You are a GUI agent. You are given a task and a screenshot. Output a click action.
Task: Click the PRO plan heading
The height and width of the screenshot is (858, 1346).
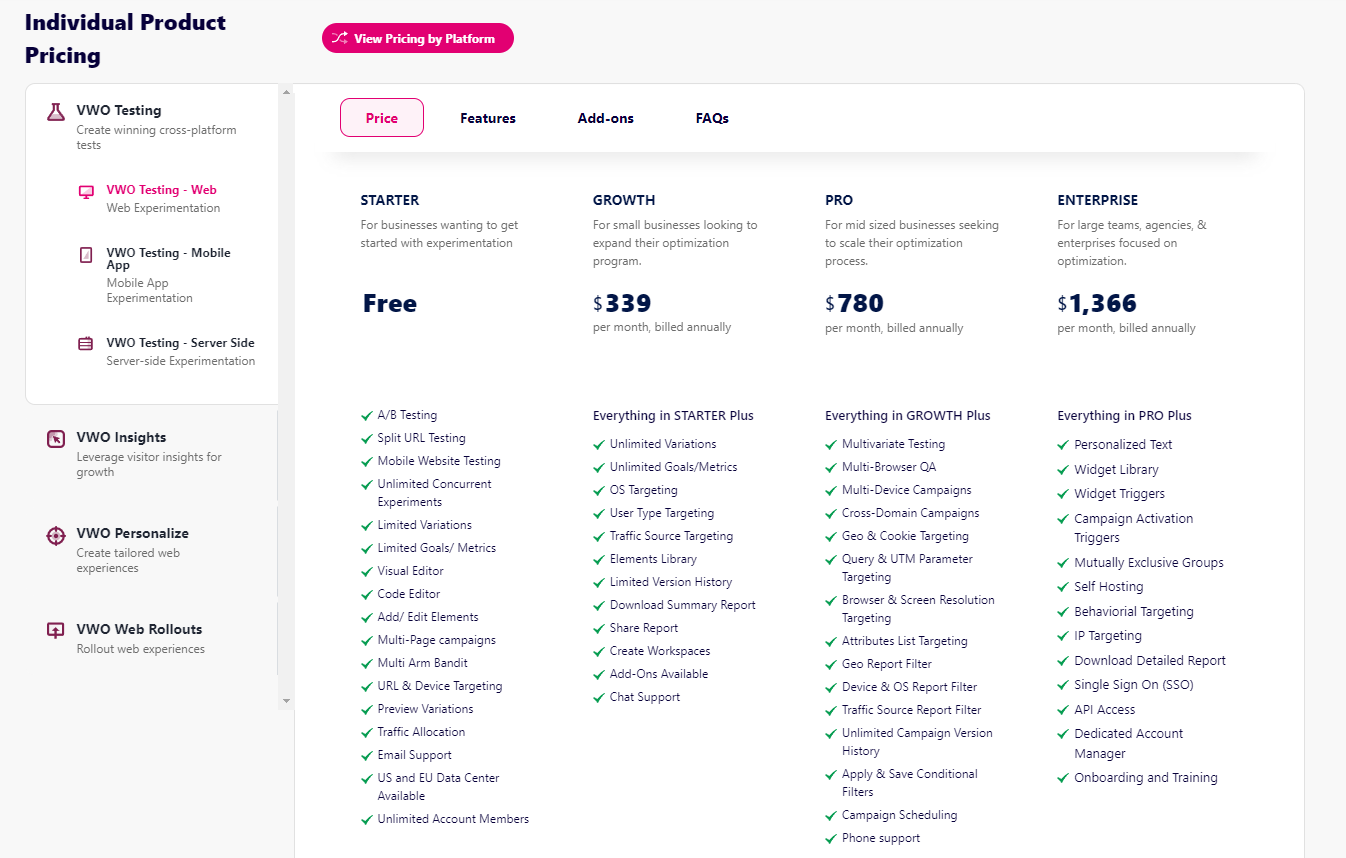click(839, 200)
